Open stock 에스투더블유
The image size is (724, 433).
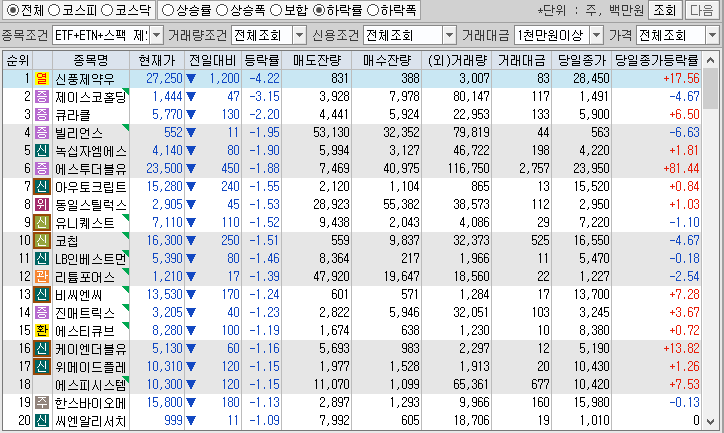pos(90,169)
